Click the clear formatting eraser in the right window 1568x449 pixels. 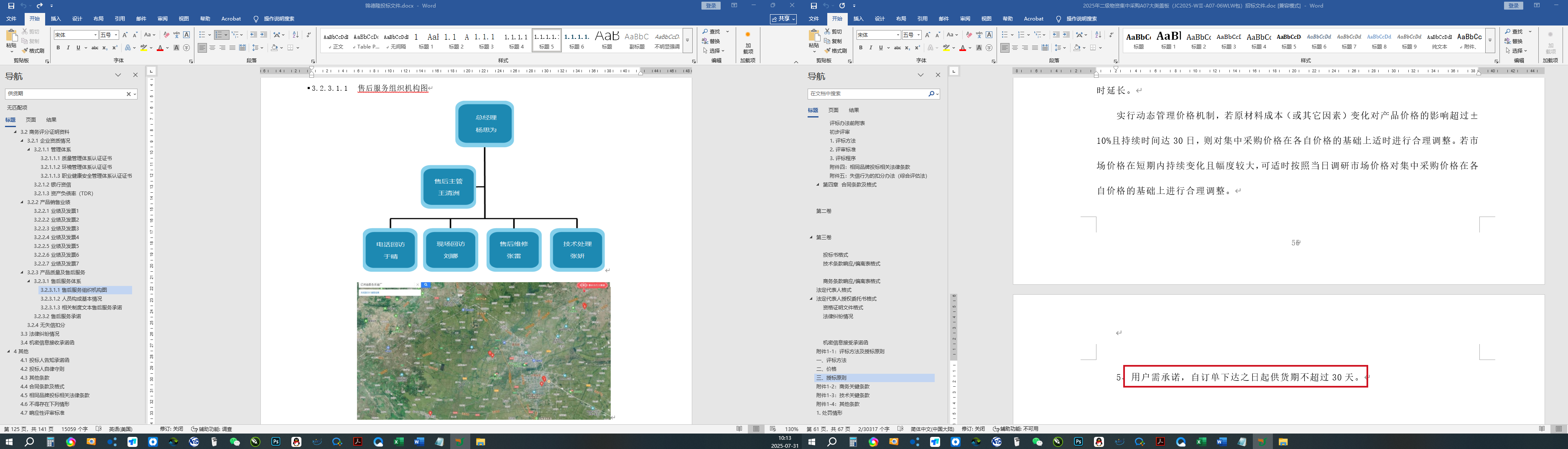coord(969,35)
